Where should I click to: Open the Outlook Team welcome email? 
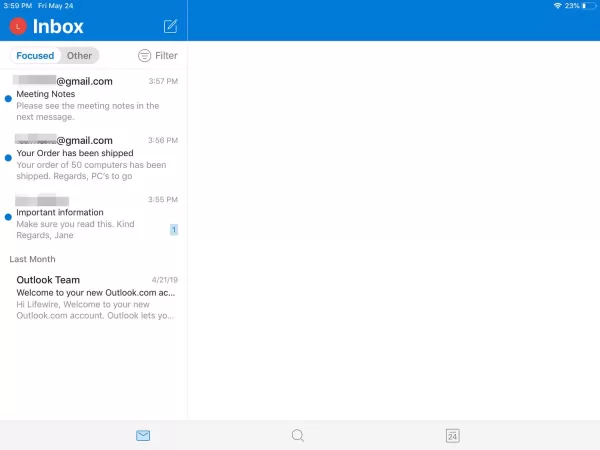coord(95,297)
